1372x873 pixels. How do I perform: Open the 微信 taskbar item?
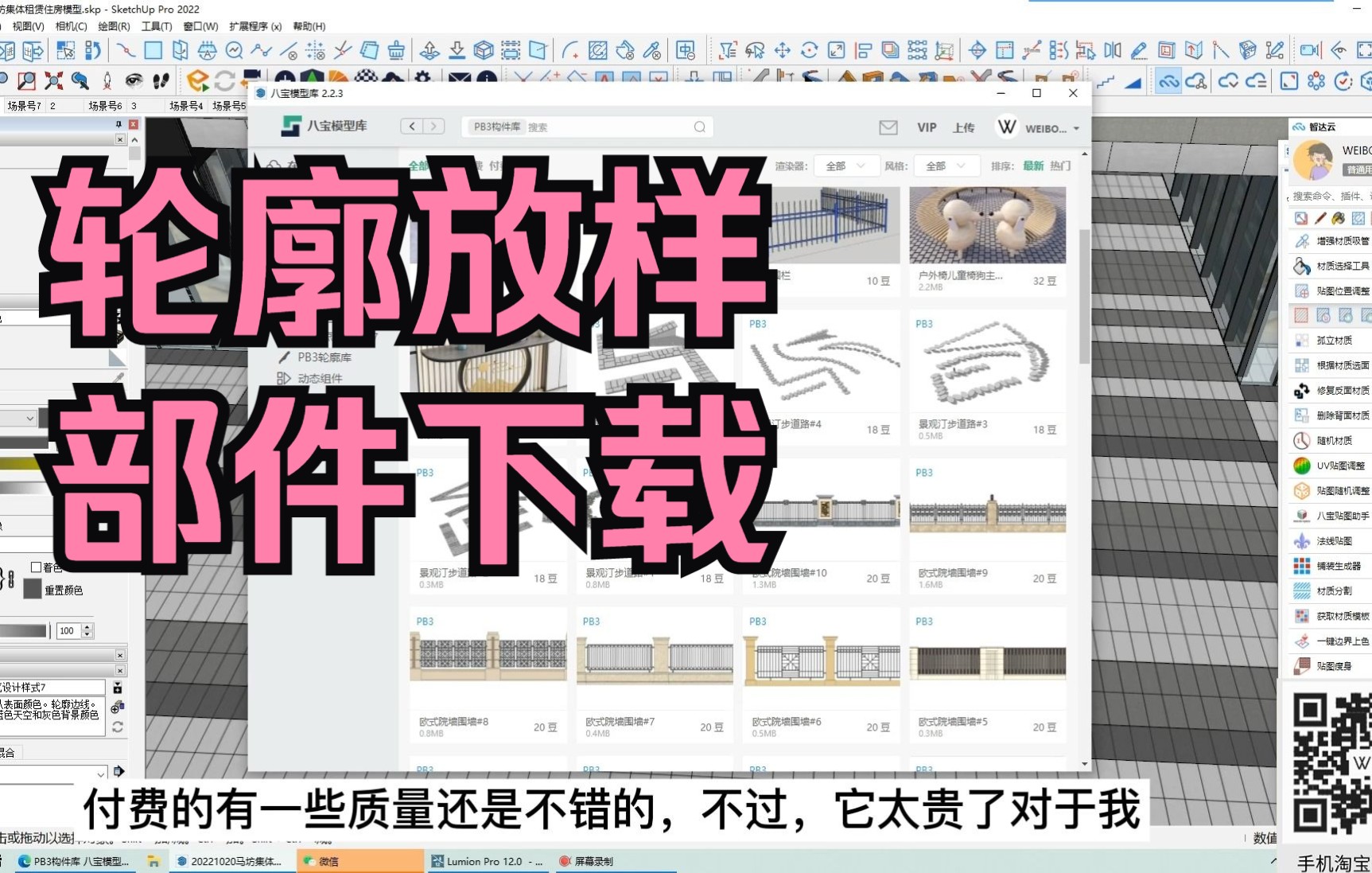[360, 861]
